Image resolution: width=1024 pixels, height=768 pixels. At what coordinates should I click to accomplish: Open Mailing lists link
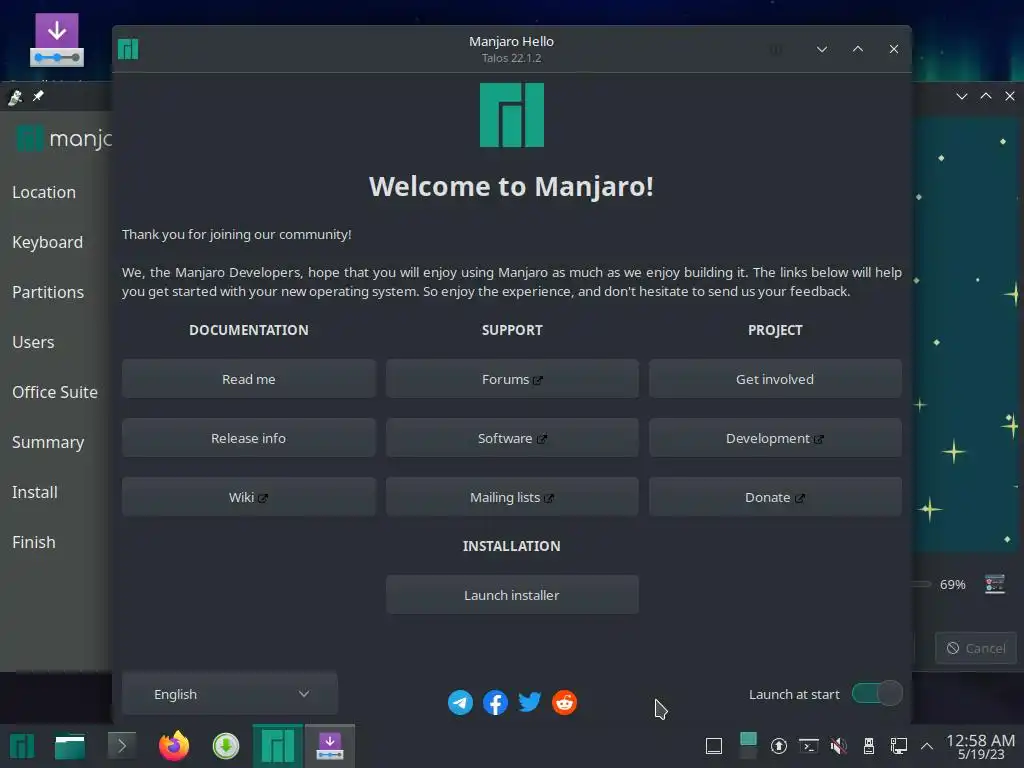click(512, 497)
